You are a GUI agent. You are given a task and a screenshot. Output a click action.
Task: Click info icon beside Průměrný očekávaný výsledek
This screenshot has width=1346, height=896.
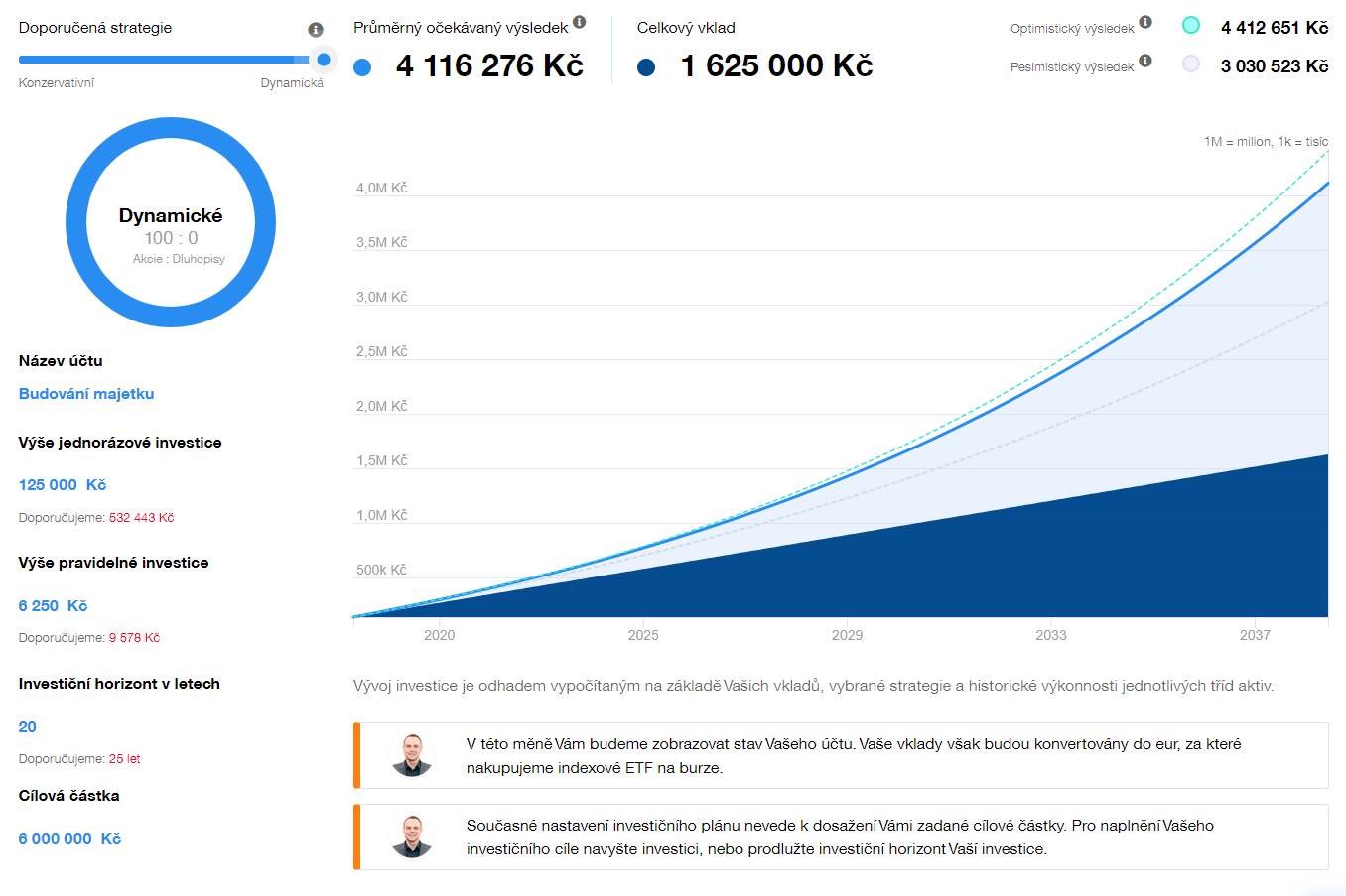click(x=580, y=22)
